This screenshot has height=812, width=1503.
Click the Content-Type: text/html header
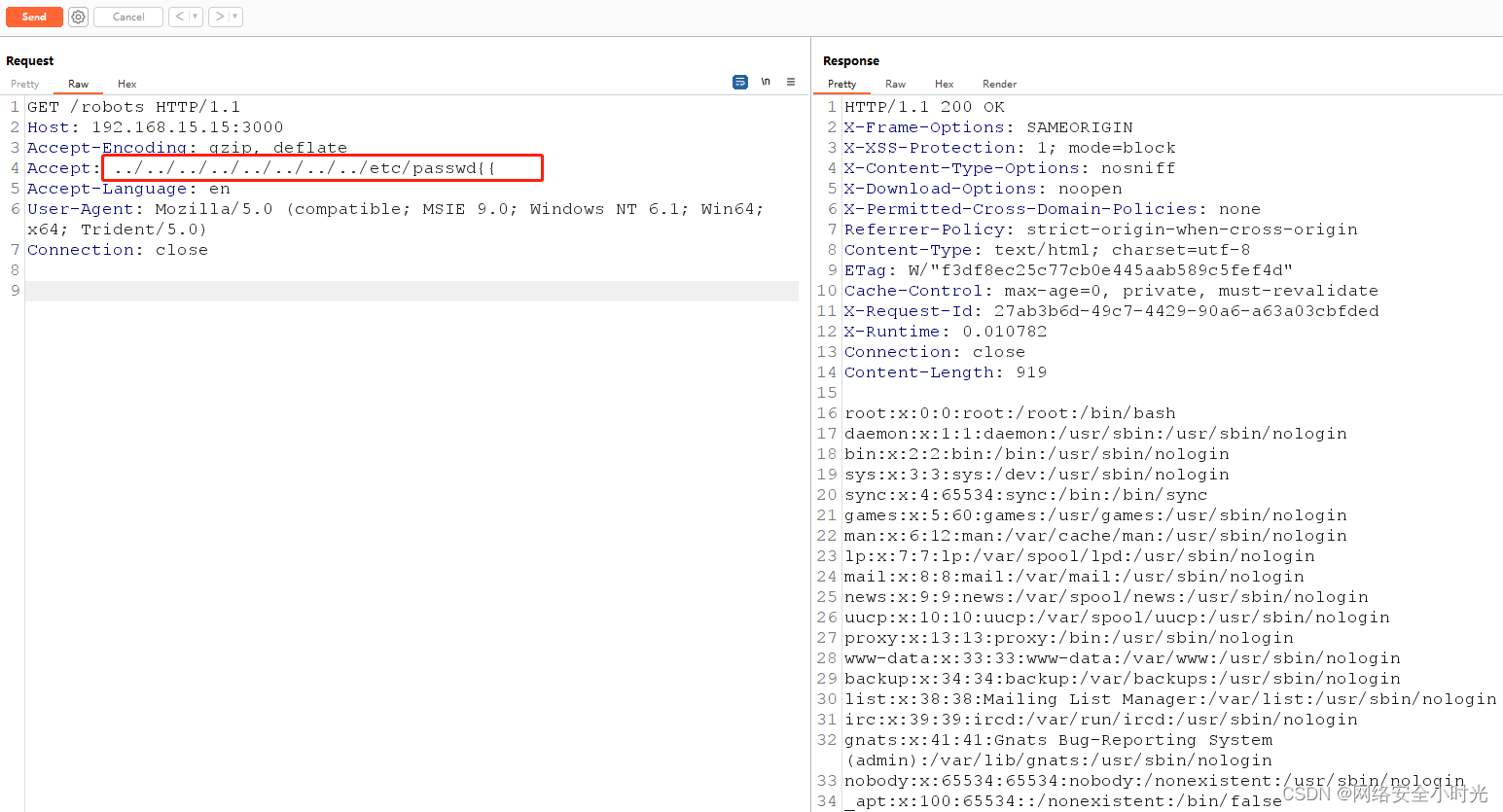coord(1048,250)
